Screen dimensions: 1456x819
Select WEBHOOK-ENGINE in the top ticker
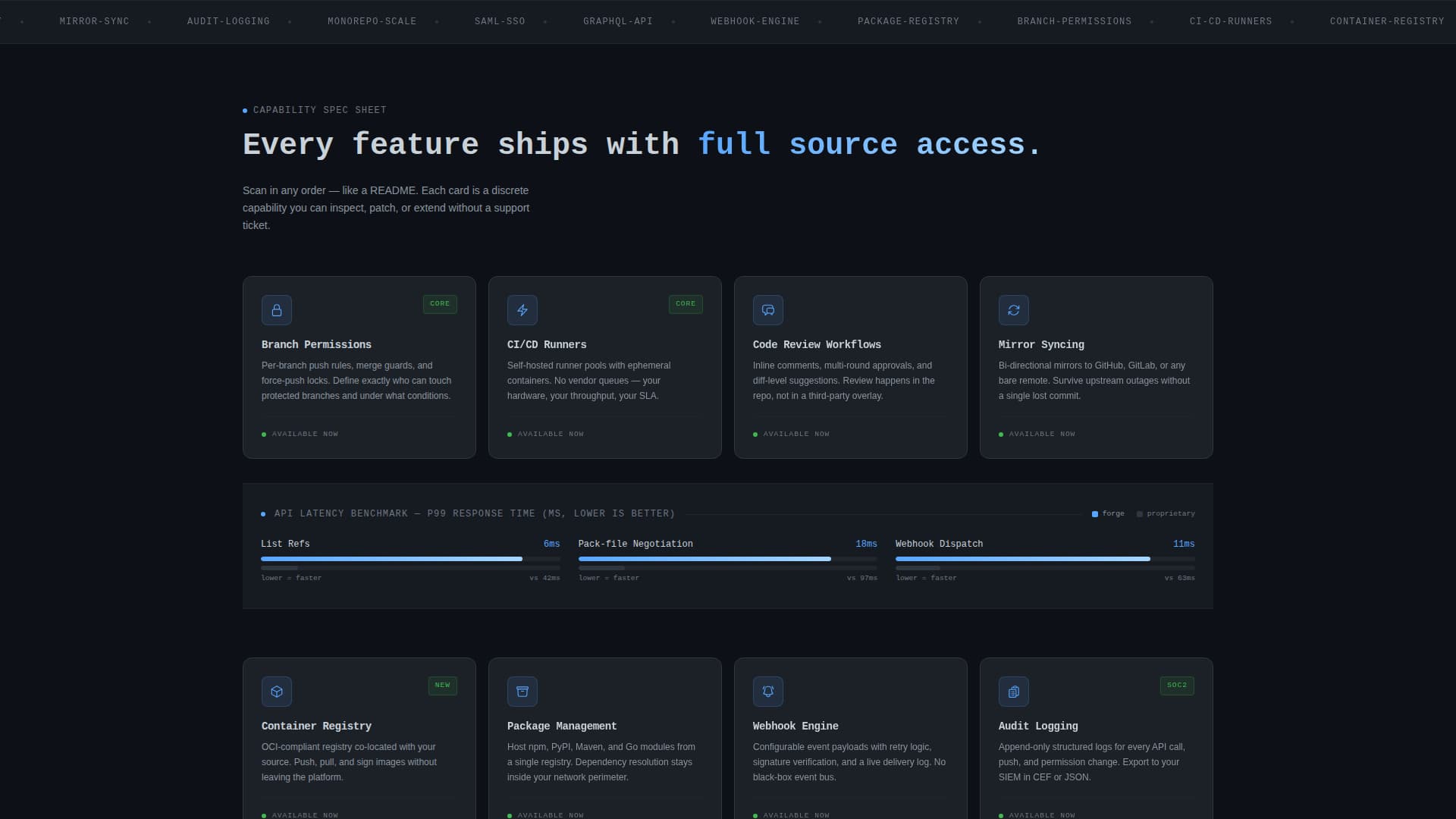tap(755, 21)
